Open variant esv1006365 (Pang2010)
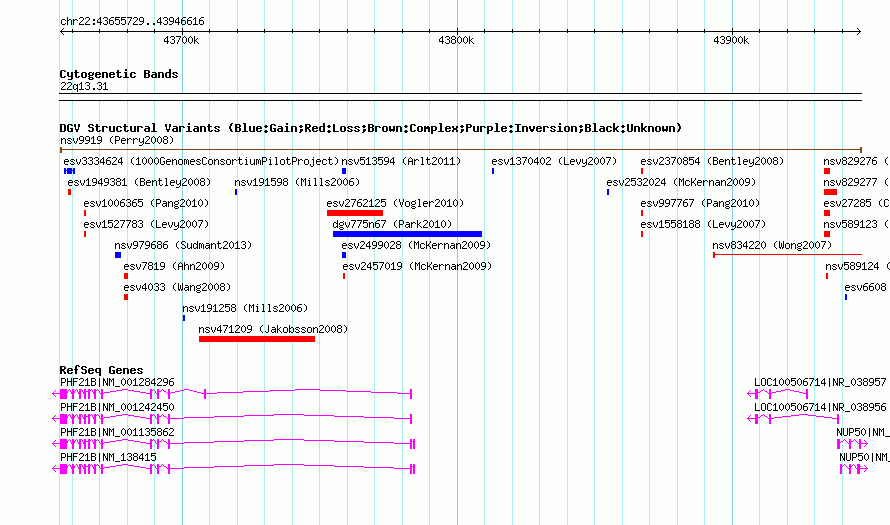 click(146, 203)
